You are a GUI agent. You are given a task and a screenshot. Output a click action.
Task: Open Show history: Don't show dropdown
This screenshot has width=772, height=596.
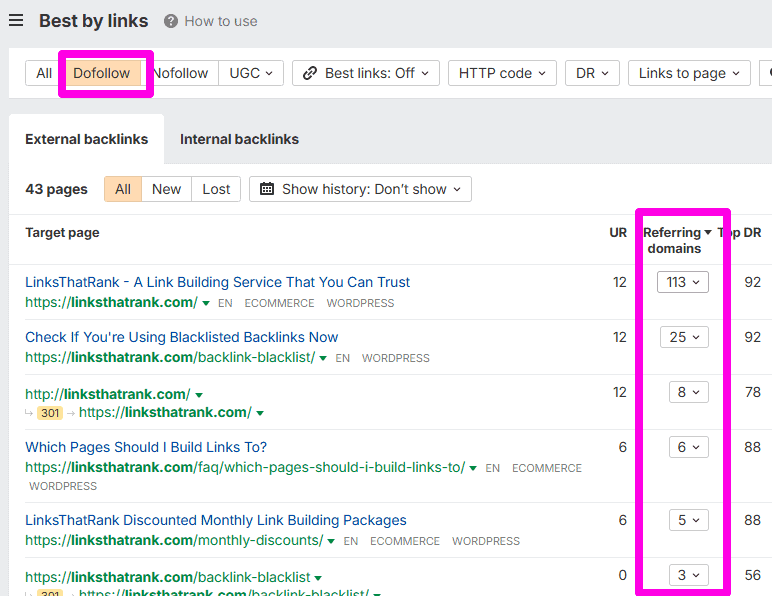pyautogui.click(x=360, y=189)
